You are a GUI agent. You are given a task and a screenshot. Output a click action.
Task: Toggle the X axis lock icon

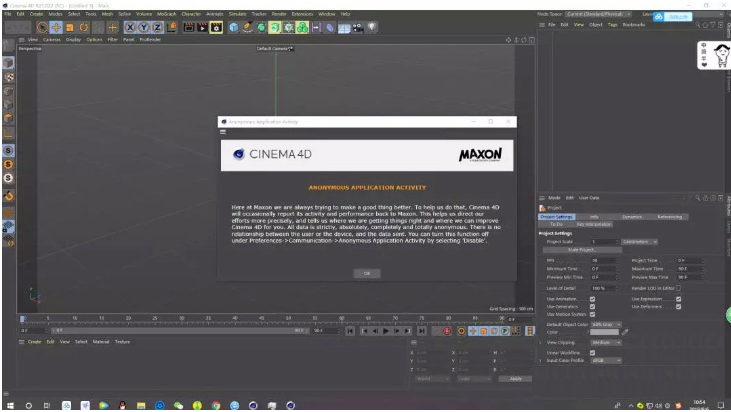[130, 29]
